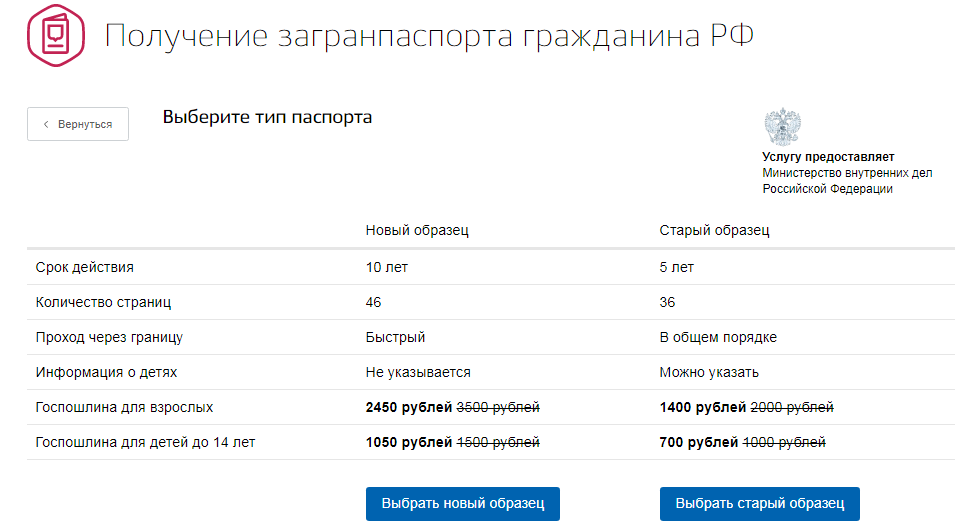Click the В общем порядке value

(x=718, y=337)
